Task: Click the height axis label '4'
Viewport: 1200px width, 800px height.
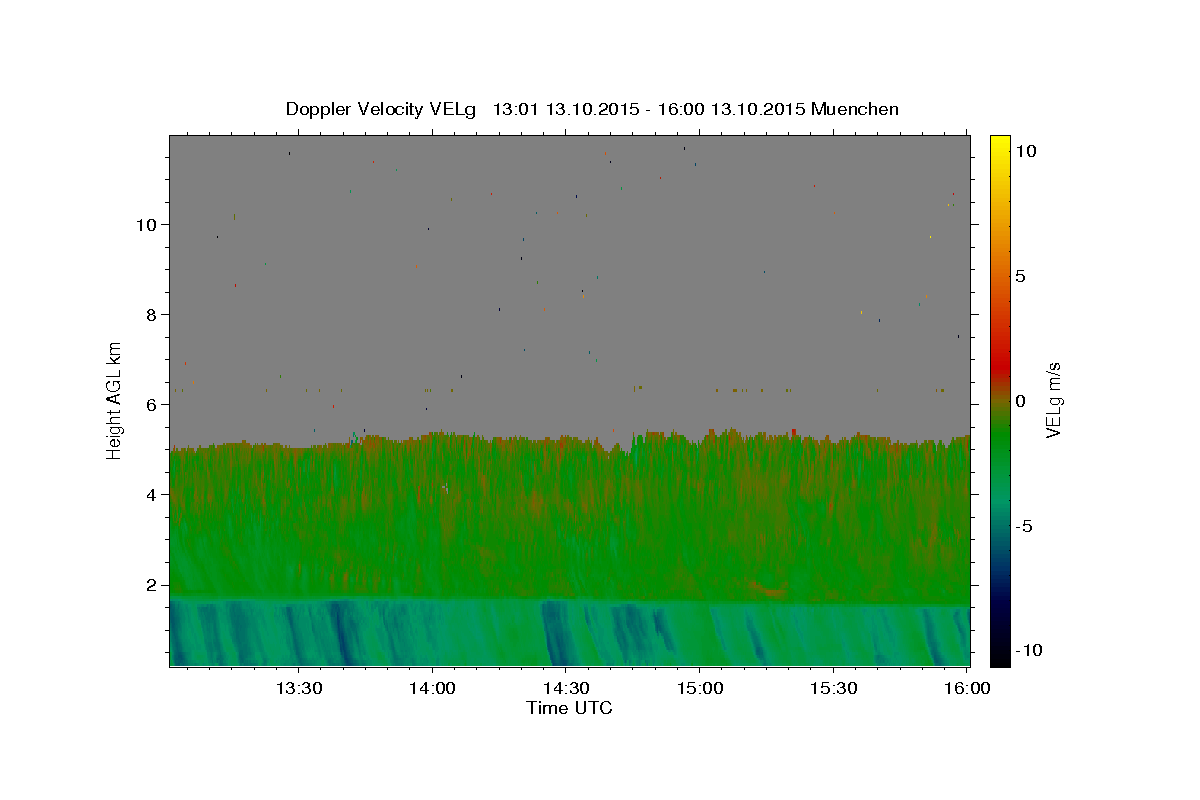Action: pyautogui.click(x=152, y=495)
